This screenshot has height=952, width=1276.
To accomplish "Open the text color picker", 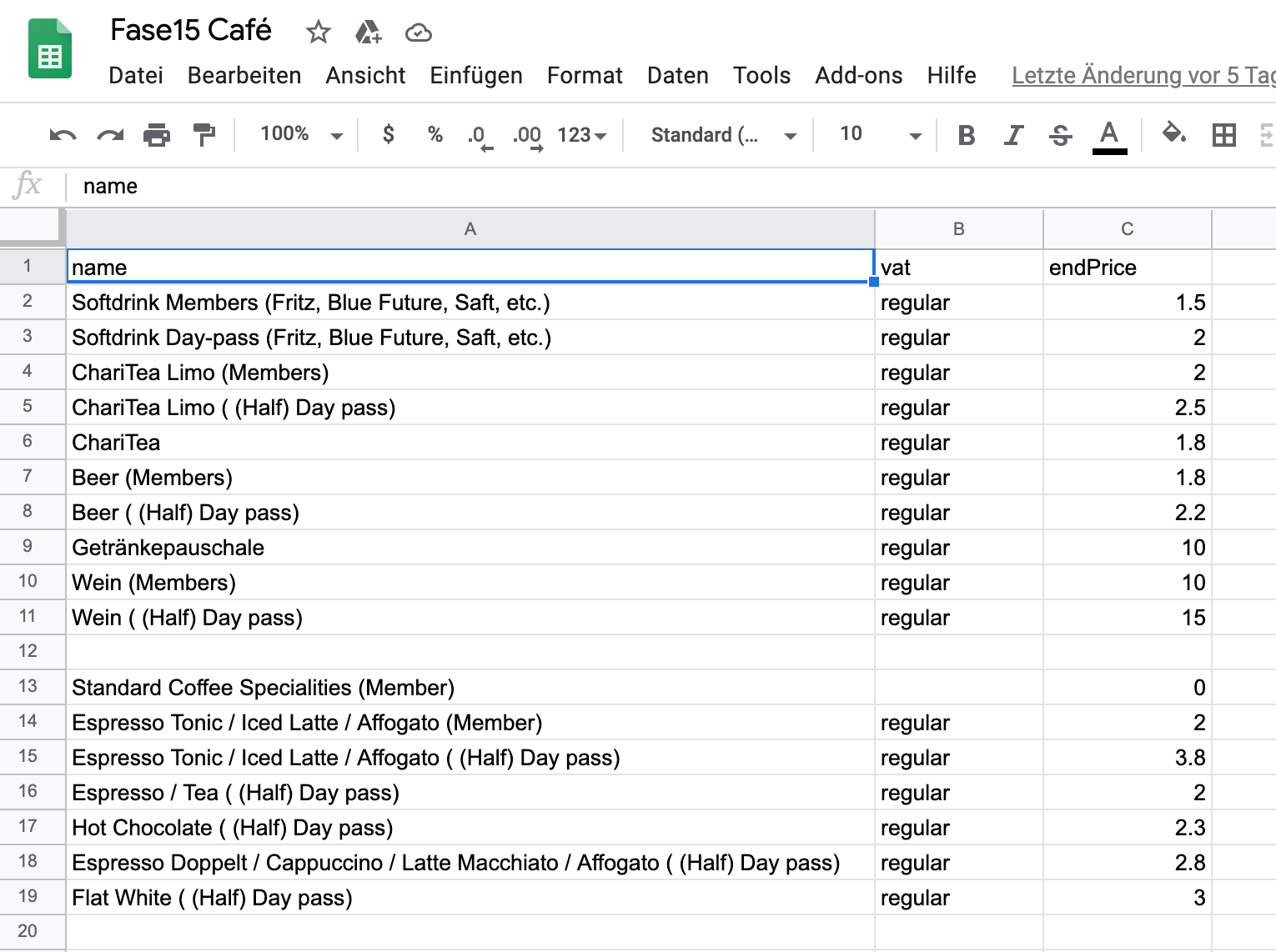I will 1109,134.
